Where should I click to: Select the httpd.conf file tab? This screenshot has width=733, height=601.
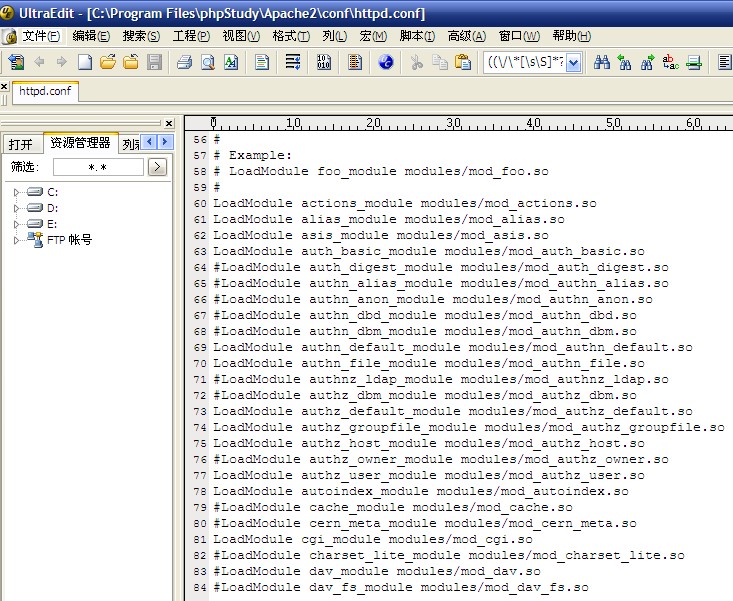pyautogui.click(x=45, y=91)
